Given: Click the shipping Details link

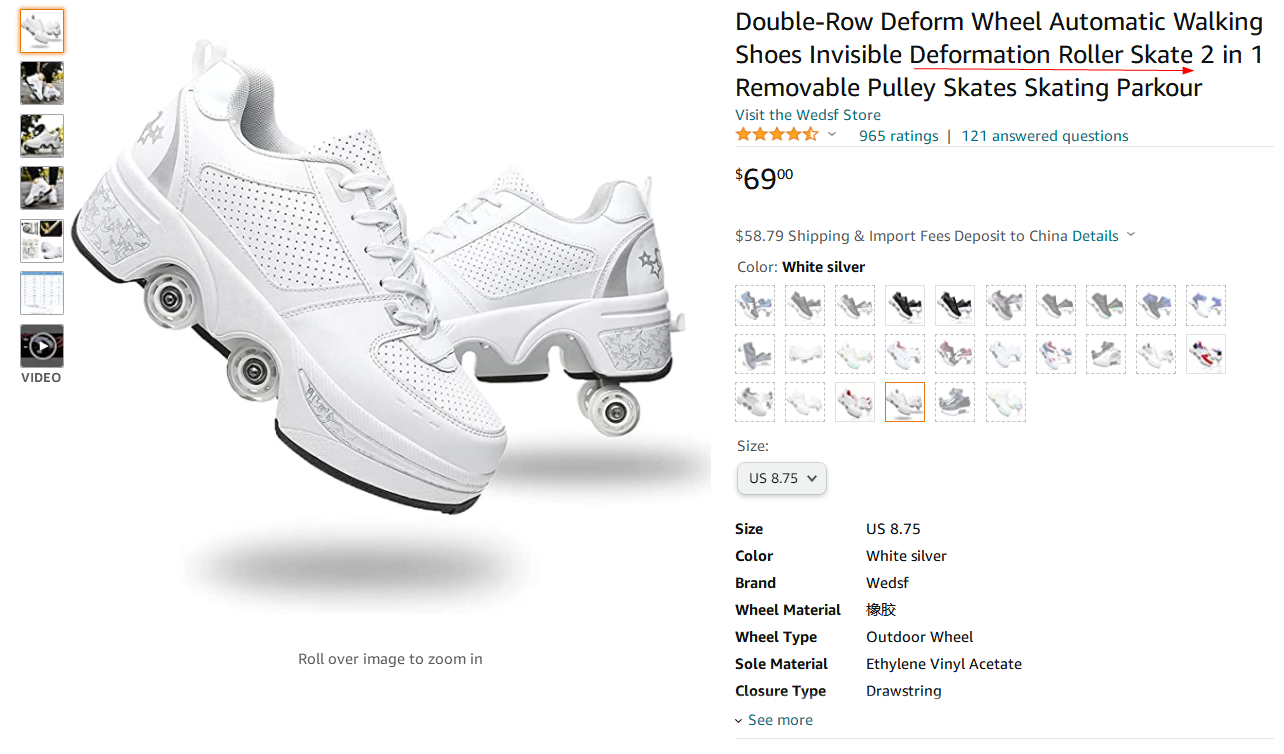Looking at the screenshot, I should (x=1095, y=236).
